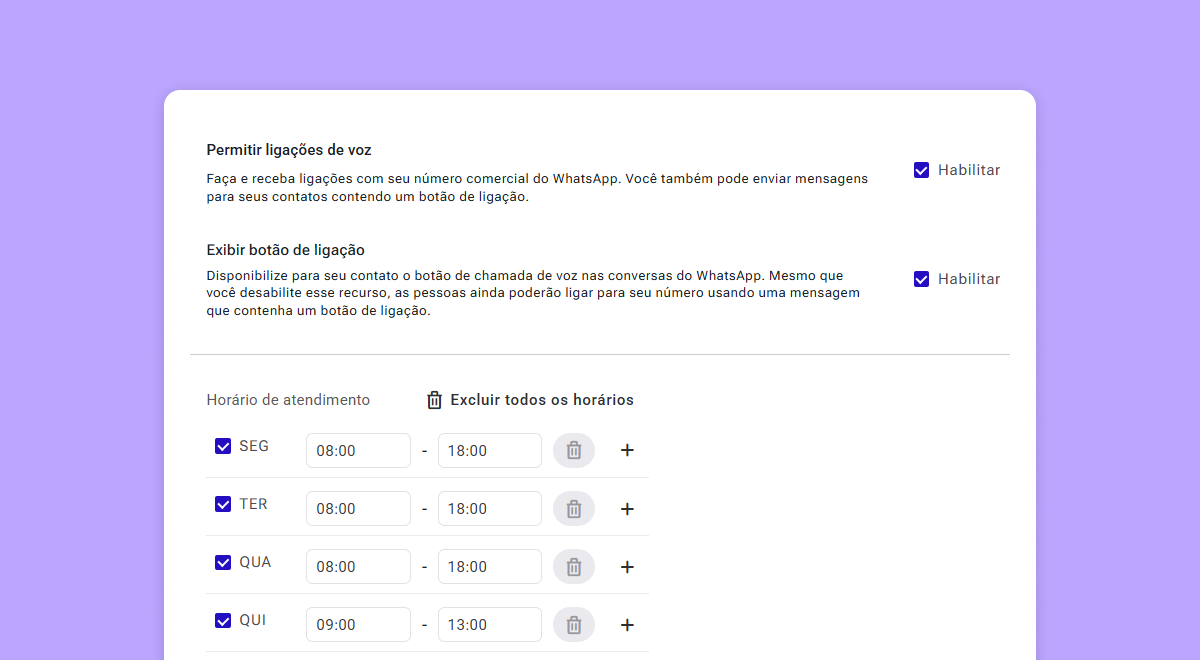The width and height of the screenshot is (1200, 660).
Task: Click trash icon in QUA row
Action: pos(574,566)
